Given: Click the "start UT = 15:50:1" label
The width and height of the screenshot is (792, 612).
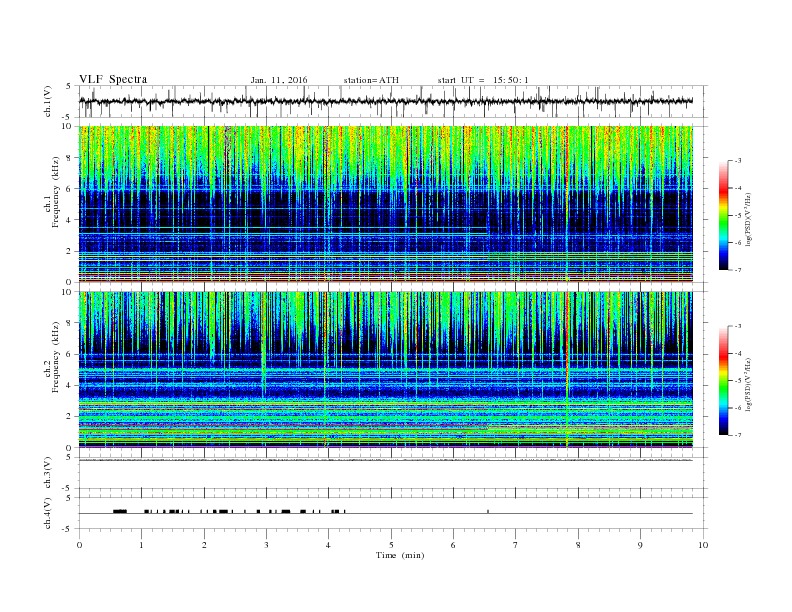Looking at the screenshot, I should 483,80.
